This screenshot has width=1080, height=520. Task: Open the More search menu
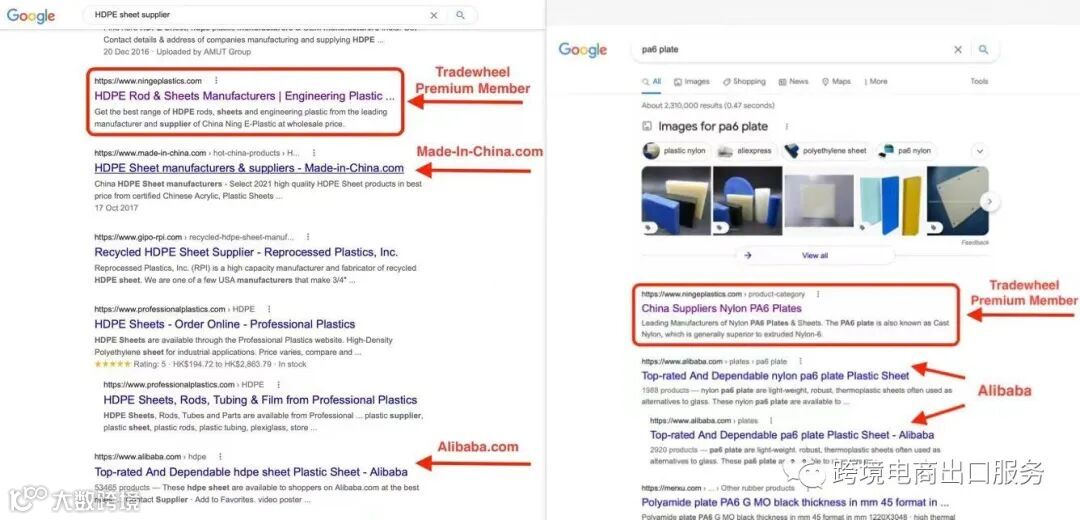point(876,81)
